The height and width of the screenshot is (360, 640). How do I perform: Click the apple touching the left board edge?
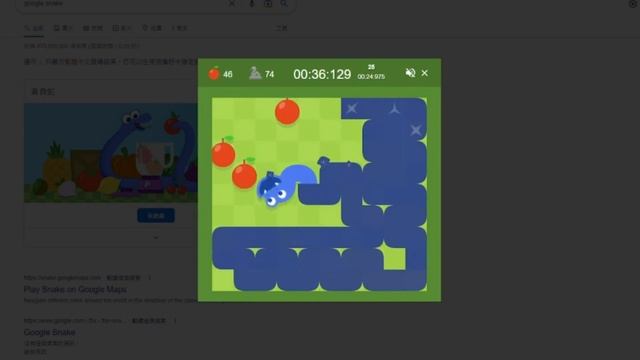coord(223,153)
